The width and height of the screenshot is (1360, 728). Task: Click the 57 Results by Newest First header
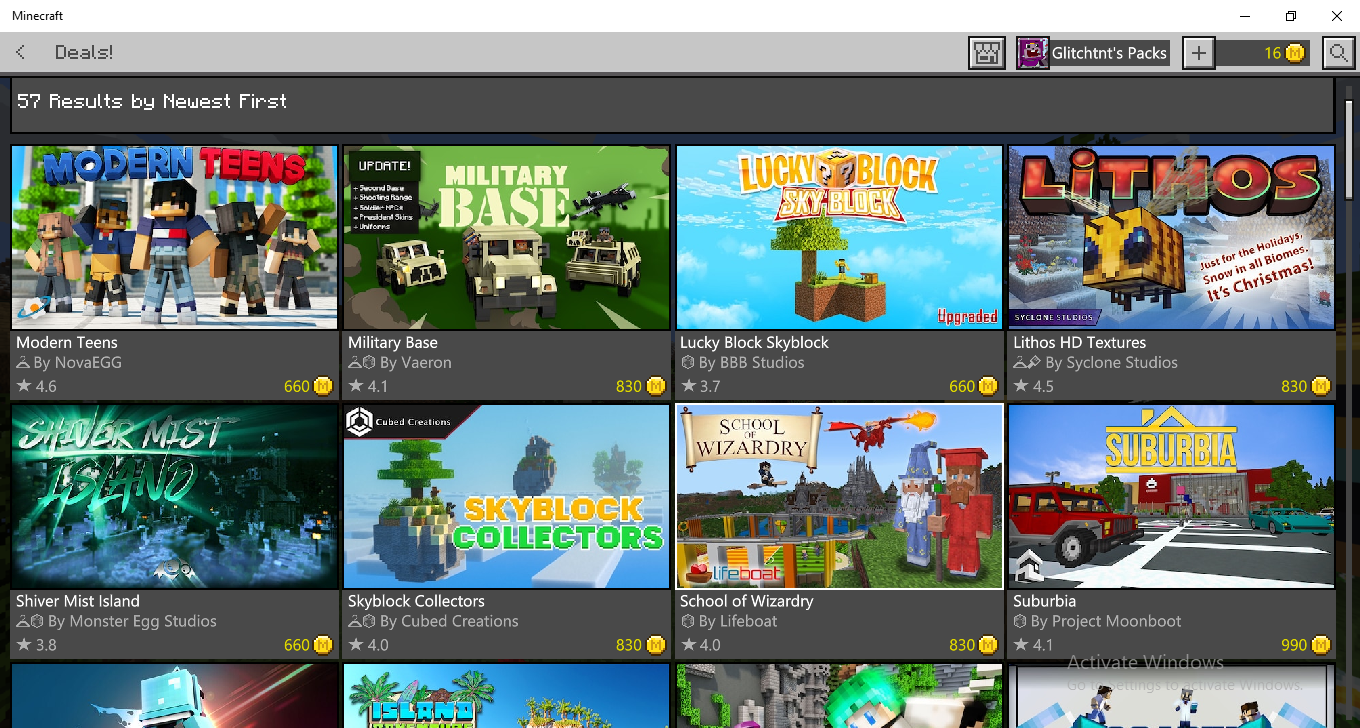[x=152, y=101]
